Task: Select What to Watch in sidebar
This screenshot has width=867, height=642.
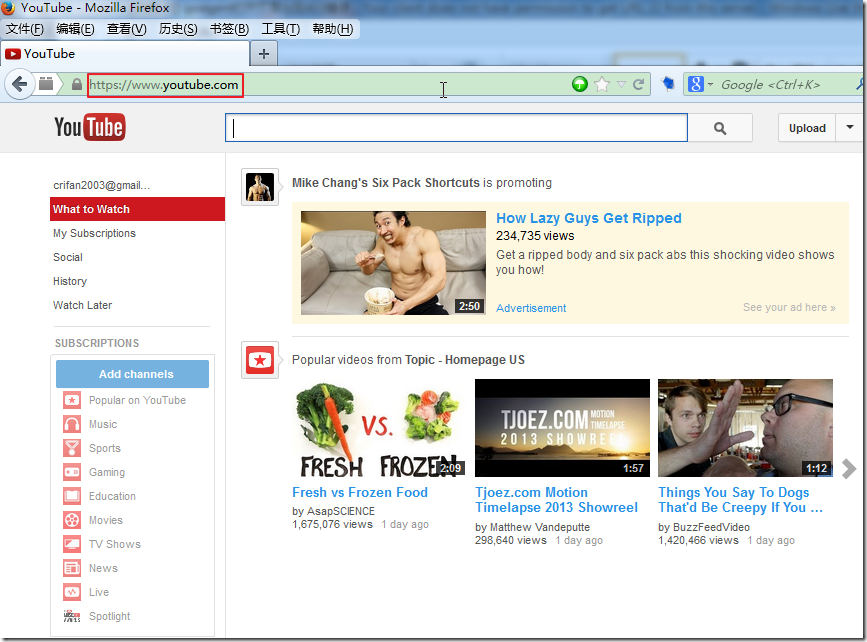Action: coord(137,209)
